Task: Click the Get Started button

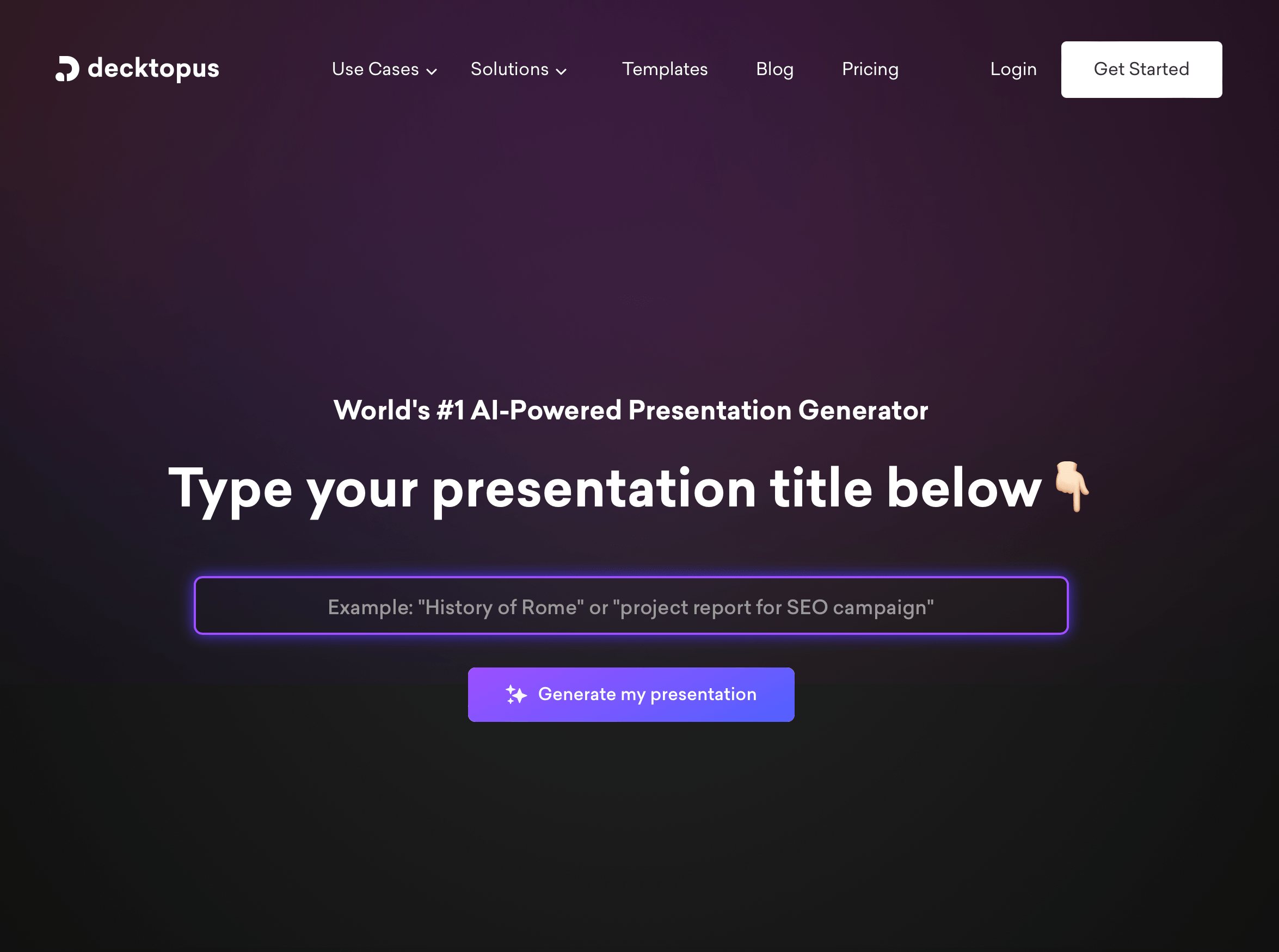Action: coord(1141,69)
